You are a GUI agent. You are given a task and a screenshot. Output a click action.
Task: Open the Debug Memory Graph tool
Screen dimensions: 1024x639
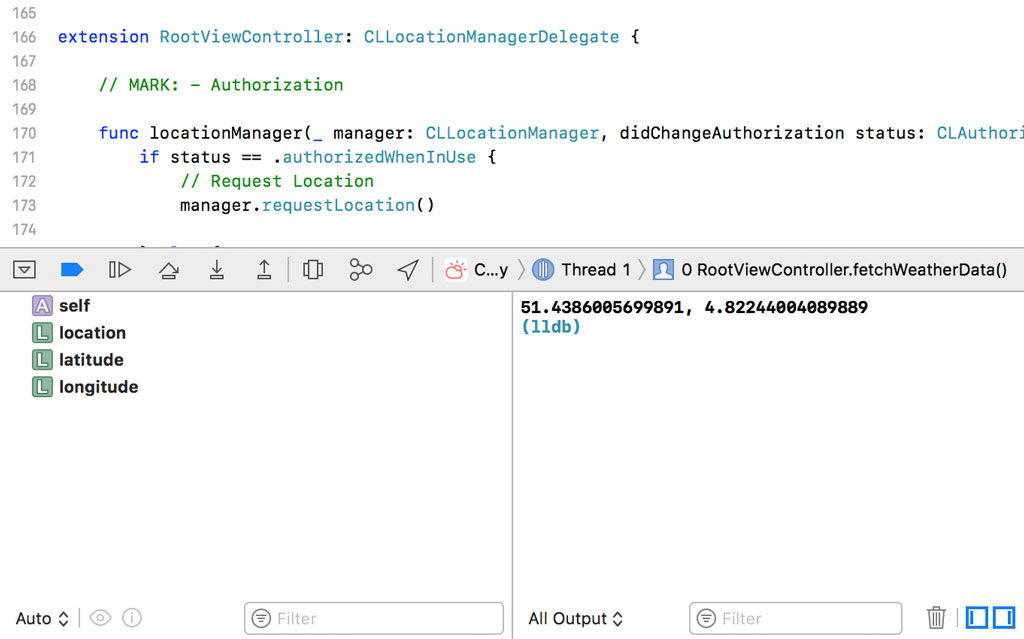click(361, 269)
